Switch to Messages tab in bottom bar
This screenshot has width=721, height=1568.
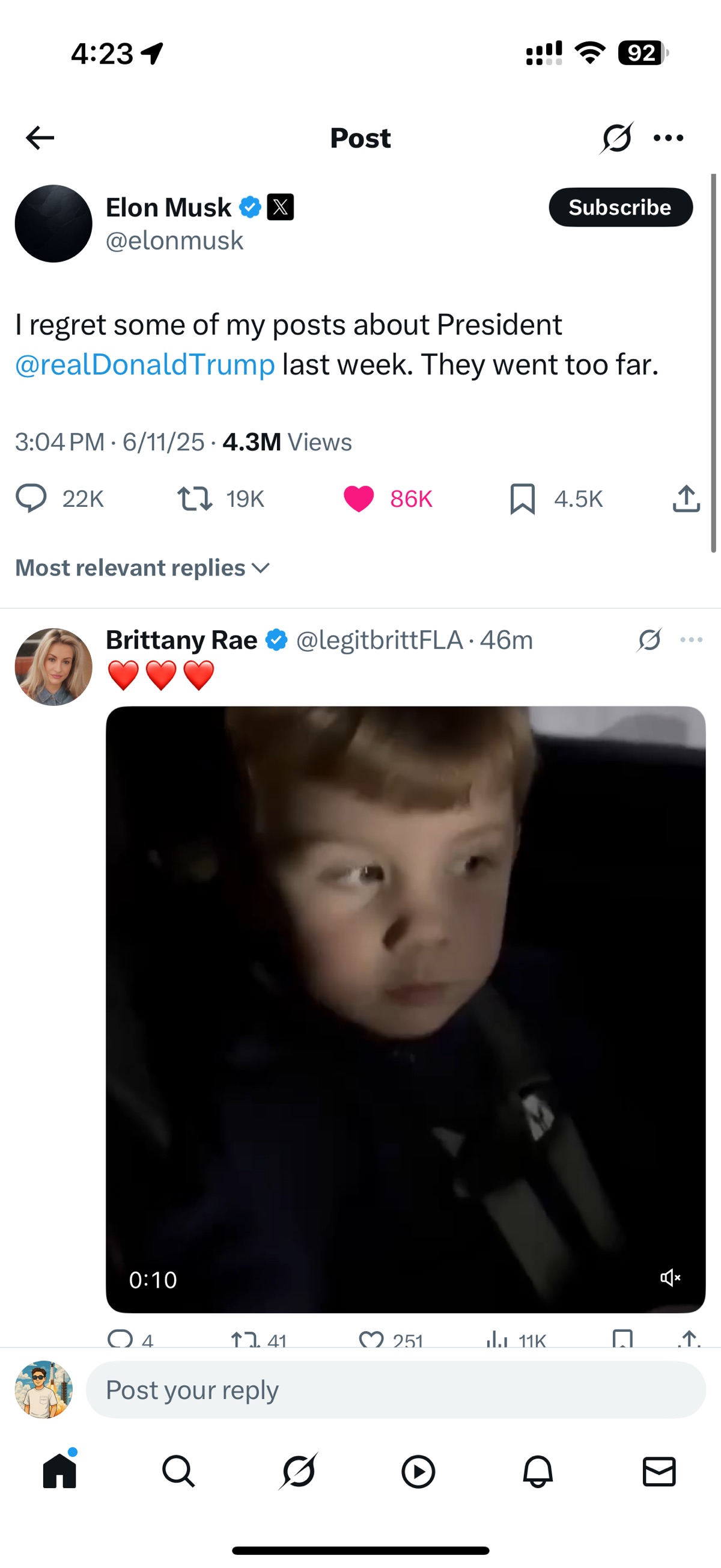(659, 1472)
